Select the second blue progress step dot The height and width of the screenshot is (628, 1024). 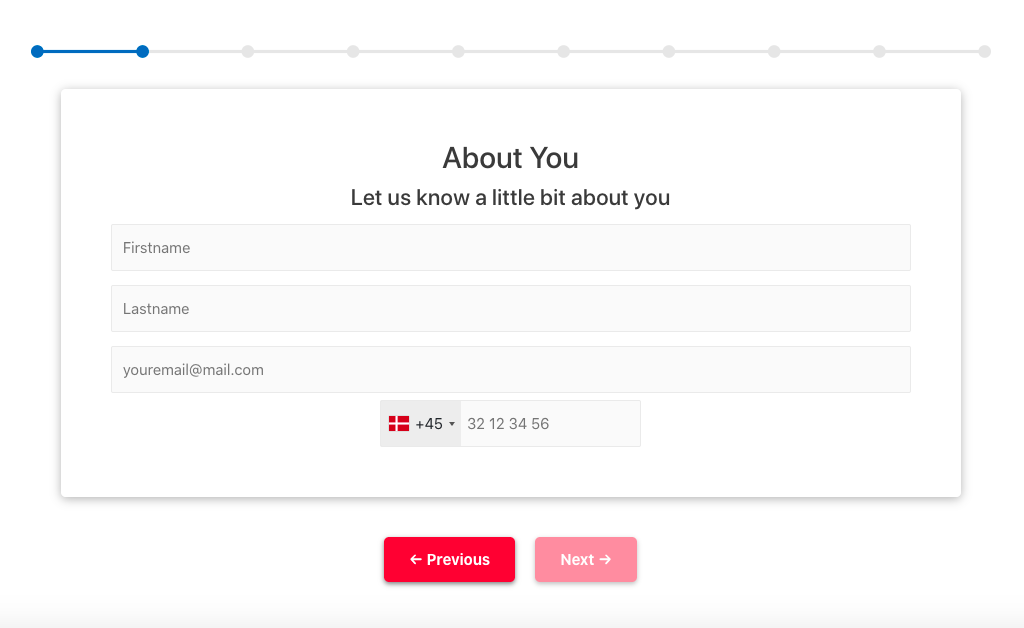[142, 52]
